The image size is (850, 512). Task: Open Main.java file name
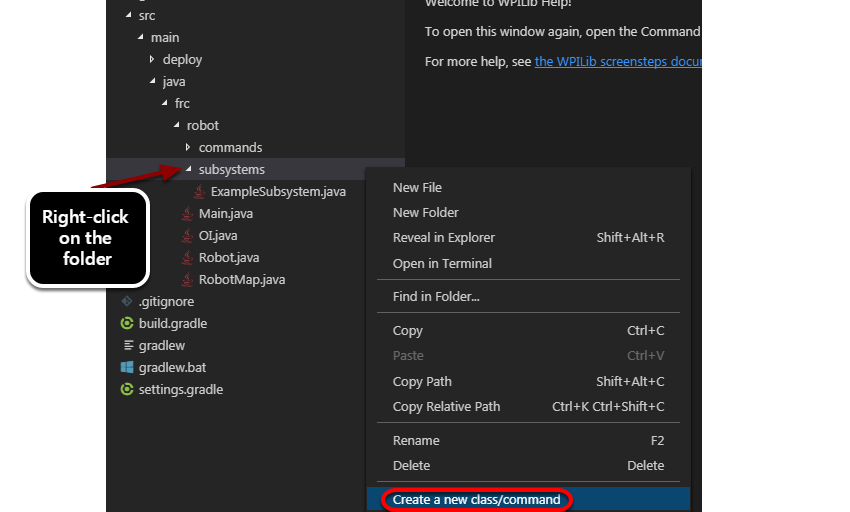(226, 214)
